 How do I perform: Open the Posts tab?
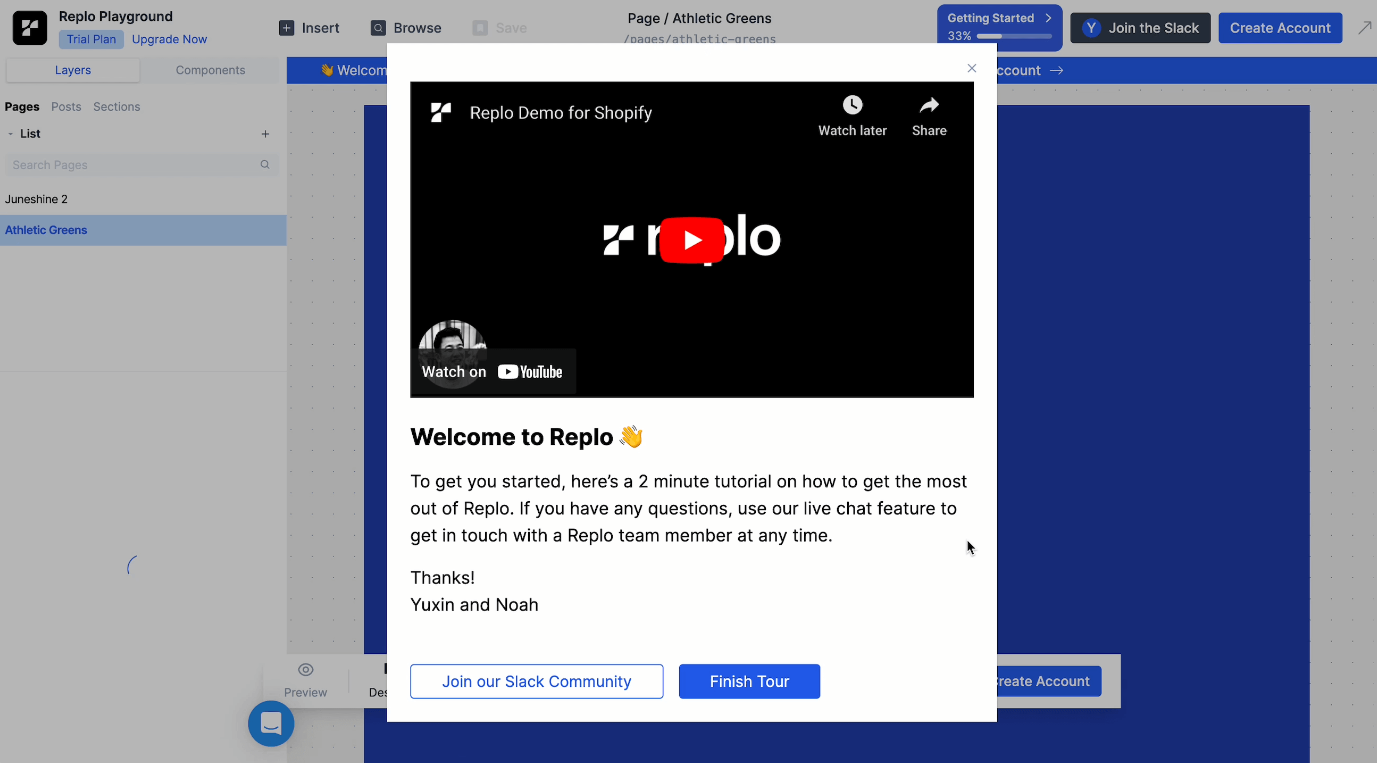tap(66, 107)
